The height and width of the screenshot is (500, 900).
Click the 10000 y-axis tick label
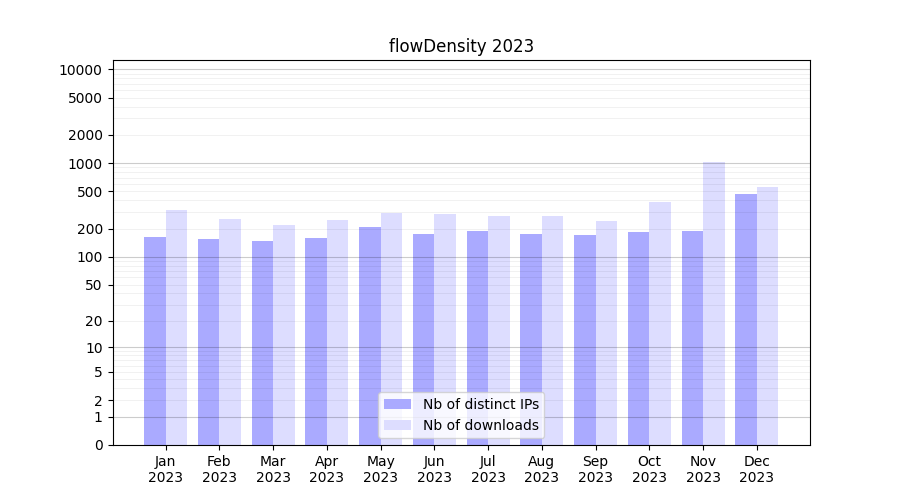click(80, 70)
